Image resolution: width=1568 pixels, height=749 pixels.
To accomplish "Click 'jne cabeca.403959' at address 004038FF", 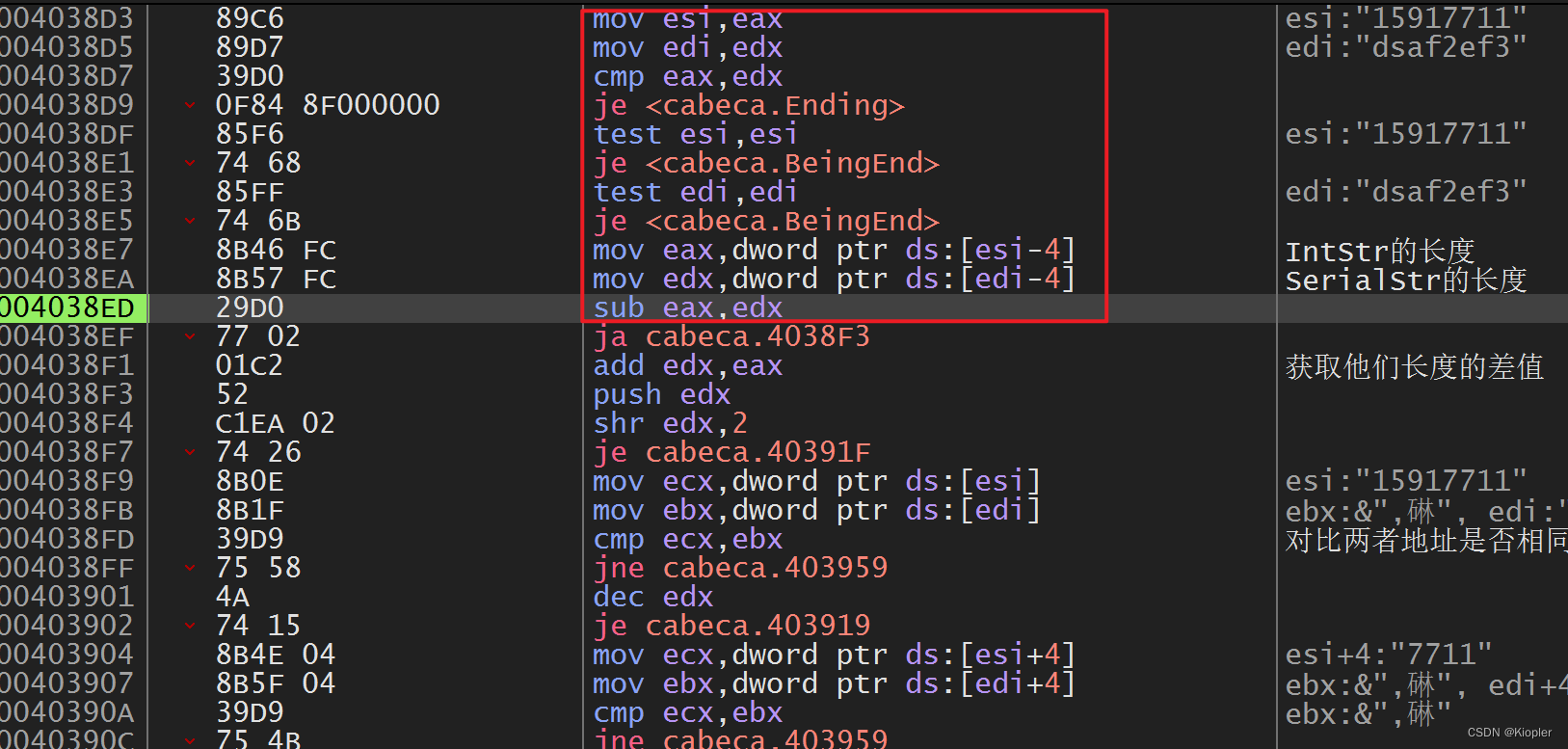I will point(740,568).
